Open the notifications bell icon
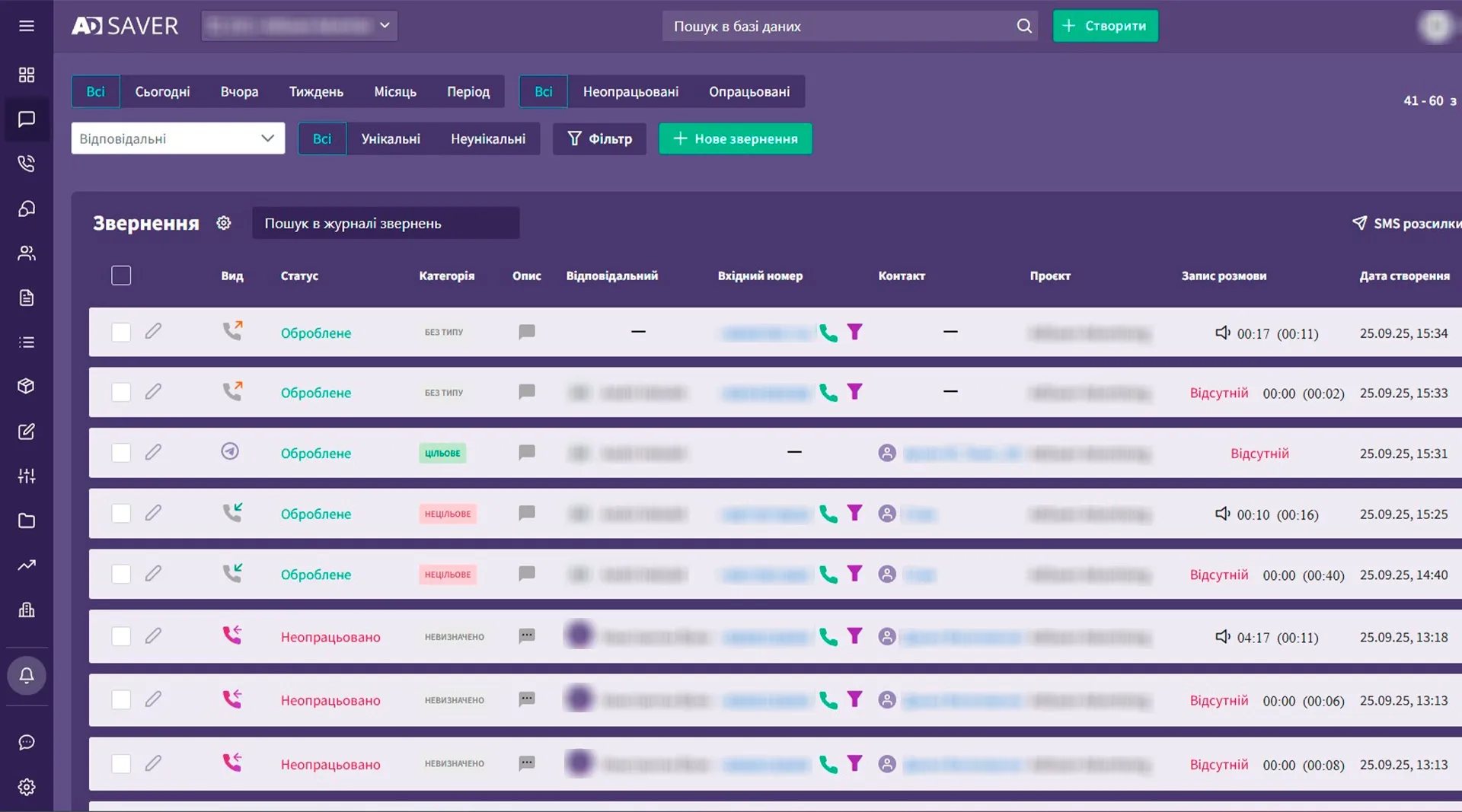 pyautogui.click(x=27, y=675)
